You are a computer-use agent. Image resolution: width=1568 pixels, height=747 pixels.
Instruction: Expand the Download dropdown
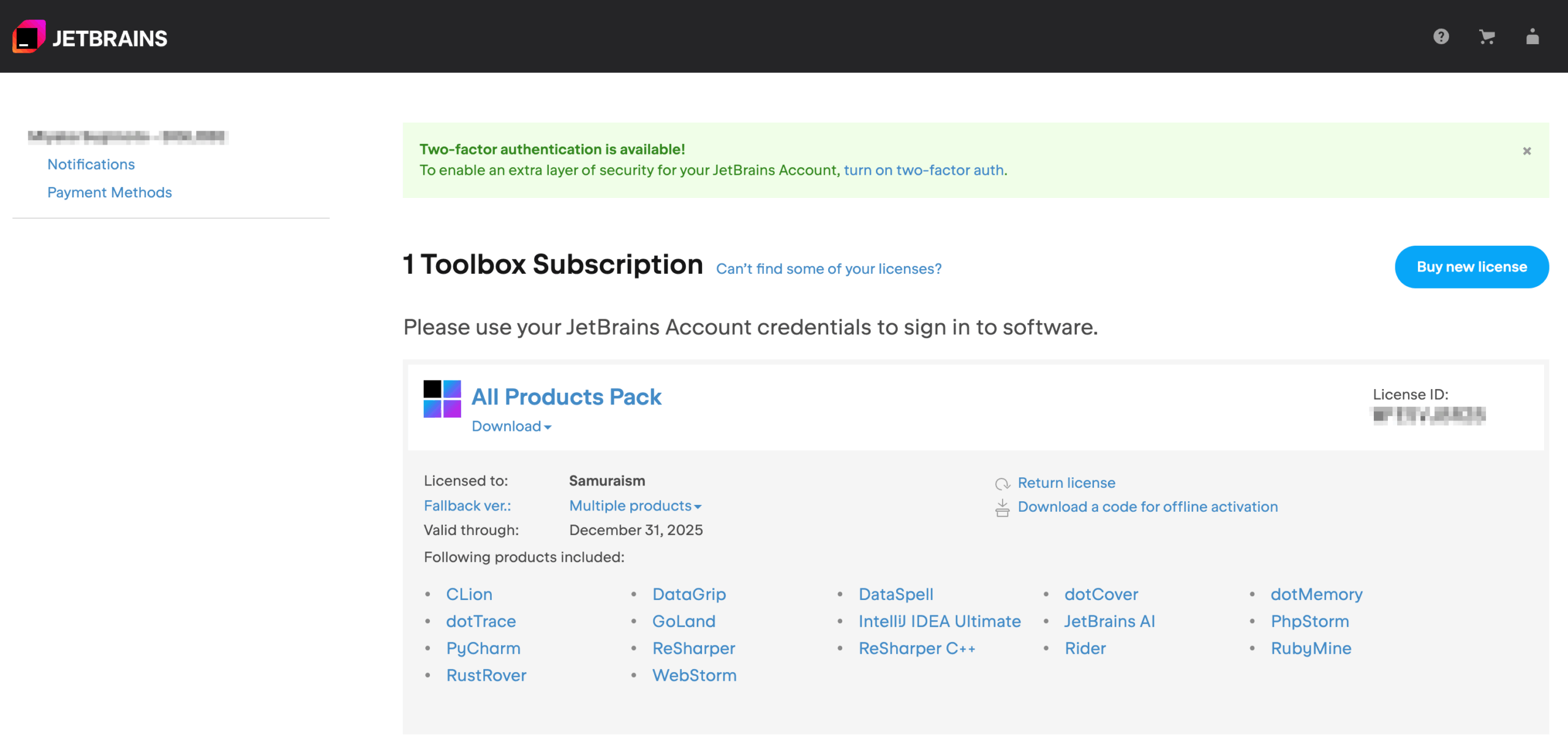[511, 426]
